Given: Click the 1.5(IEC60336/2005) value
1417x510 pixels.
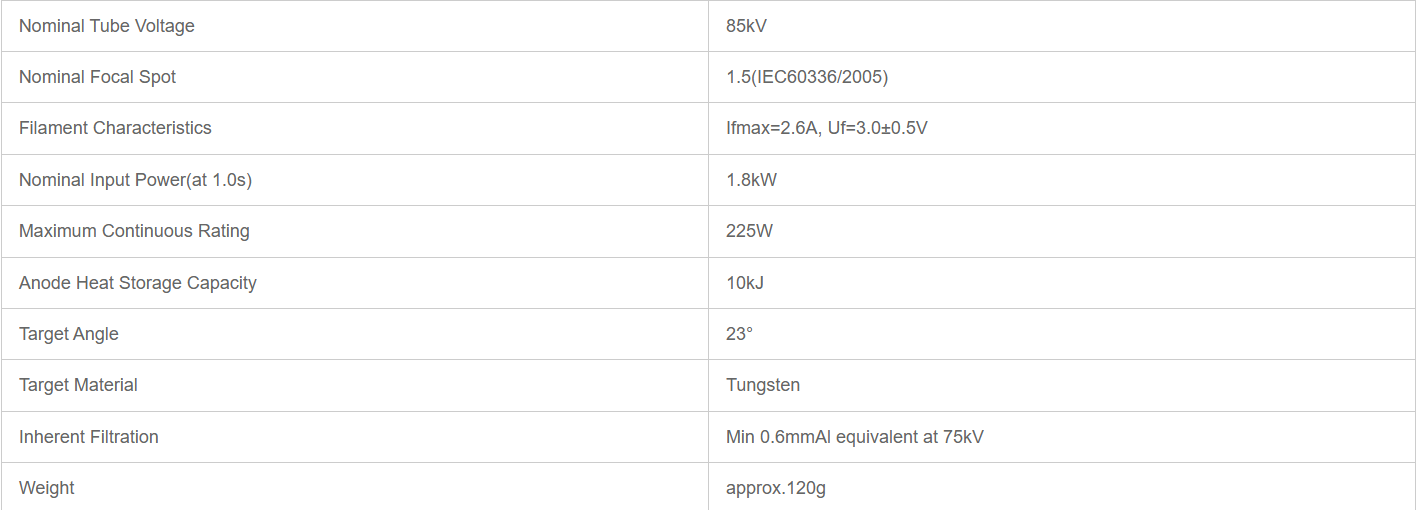Looking at the screenshot, I should (807, 77).
